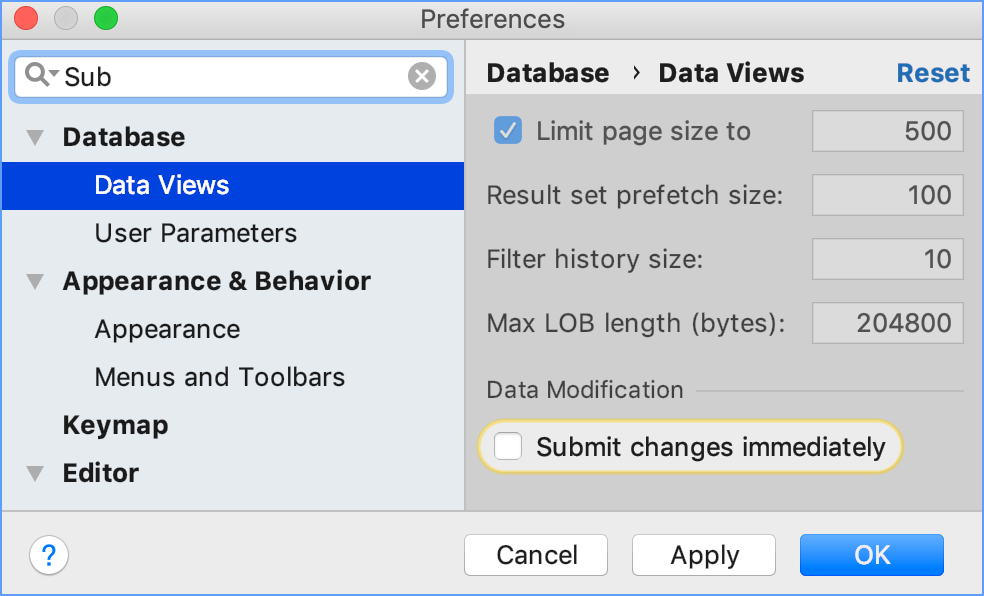
Task: Click the Reset link
Action: [x=932, y=73]
